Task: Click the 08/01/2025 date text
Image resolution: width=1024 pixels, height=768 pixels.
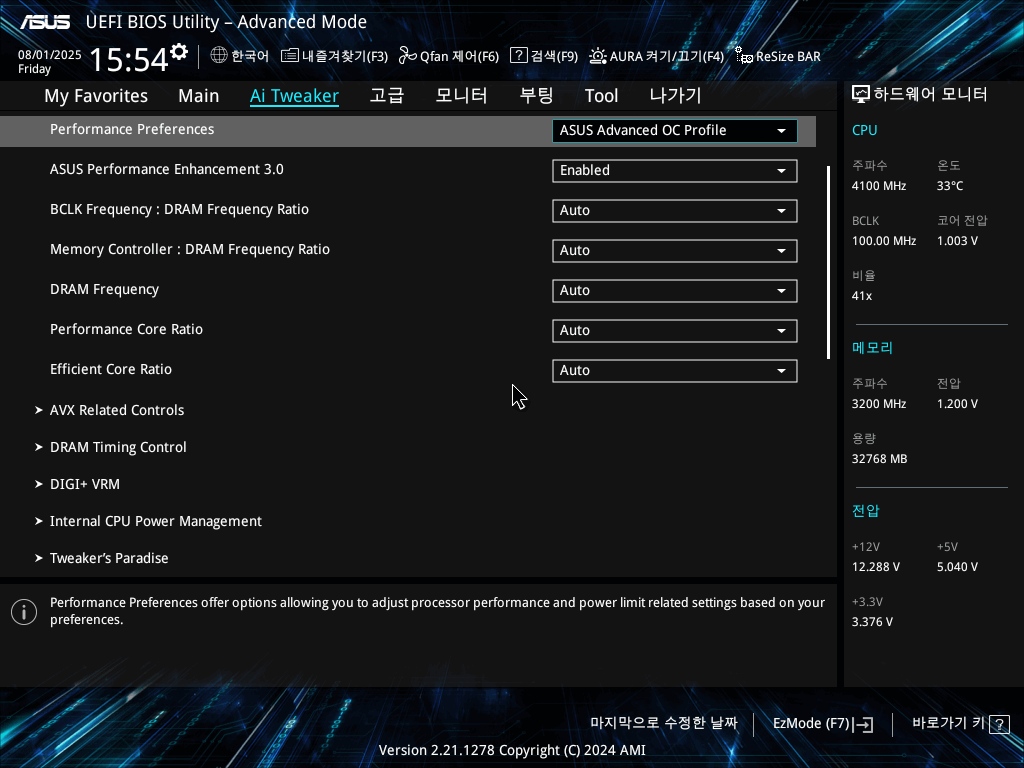Action: pyautogui.click(x=50, y=55)
